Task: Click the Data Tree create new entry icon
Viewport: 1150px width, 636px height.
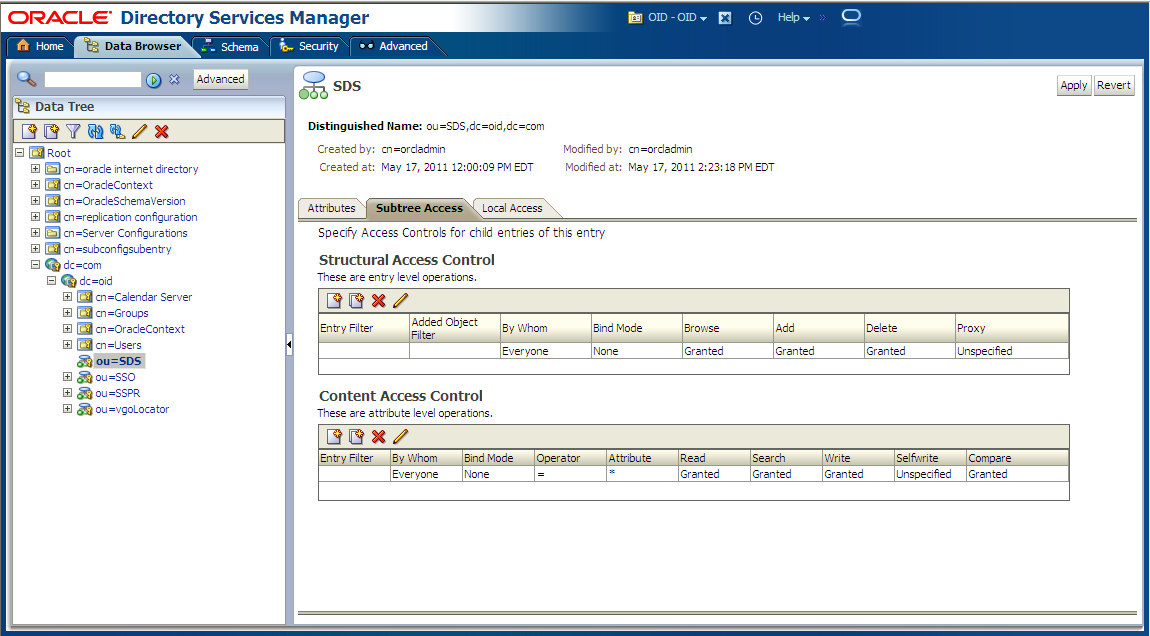Action: tap(29, 131)
